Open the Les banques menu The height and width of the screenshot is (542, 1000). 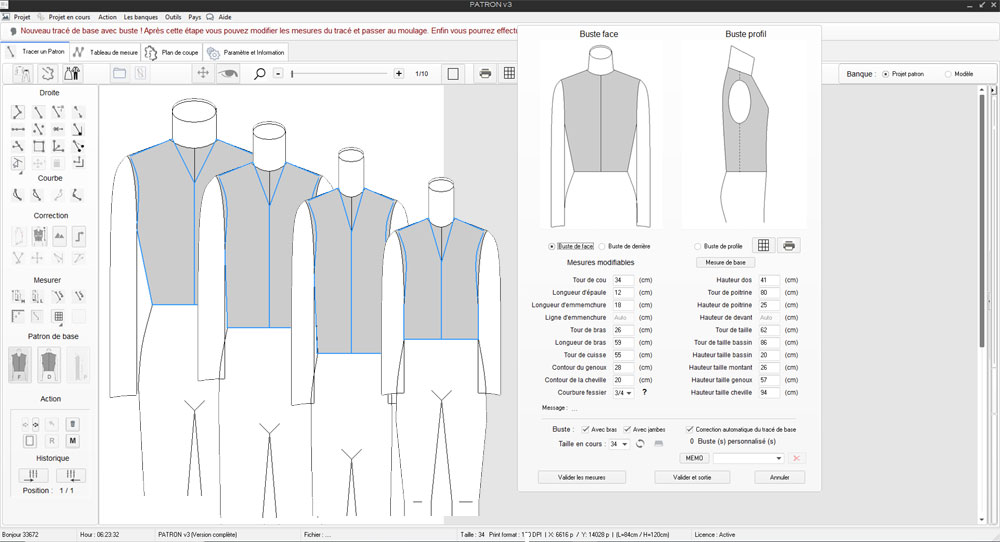click(140, 17)
